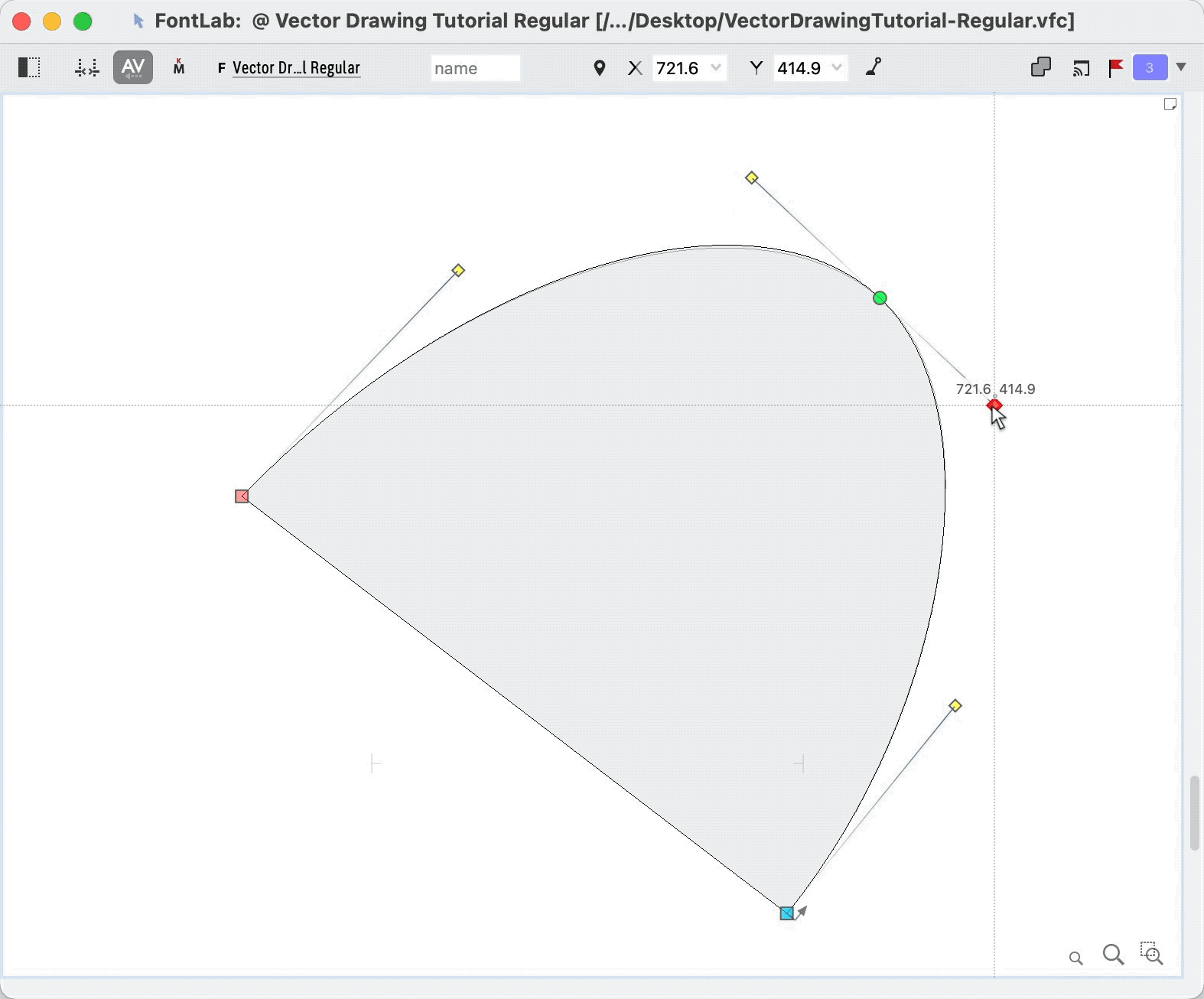Click the yellow handle at top of canvas

point(752,177)
